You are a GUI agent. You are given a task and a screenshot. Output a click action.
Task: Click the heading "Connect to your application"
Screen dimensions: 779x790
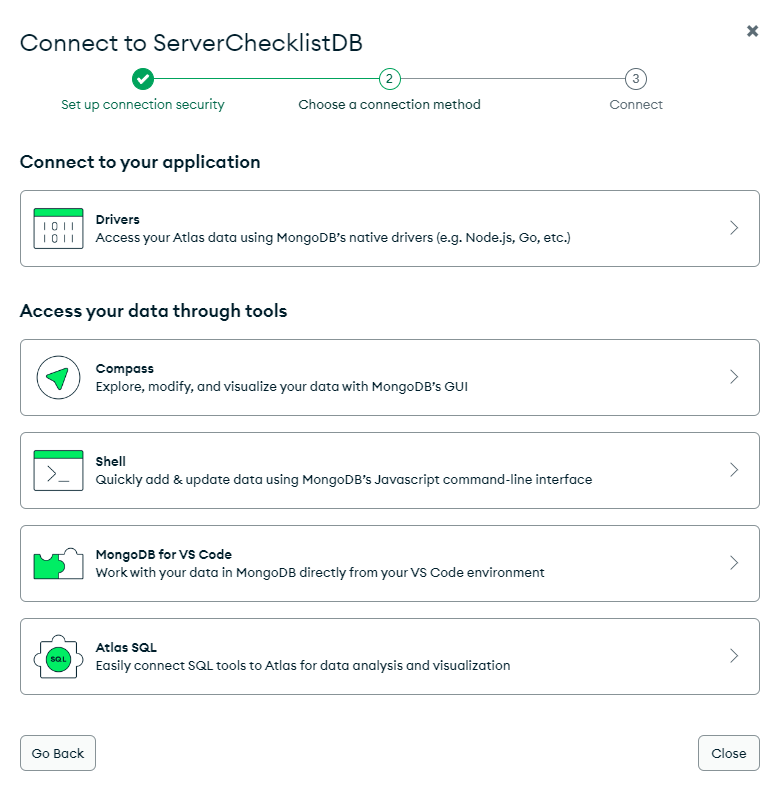coord(140,162)
